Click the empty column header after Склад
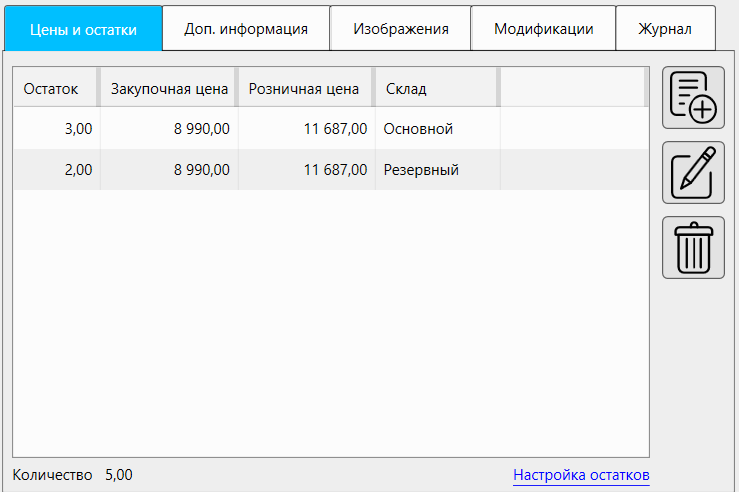The height and width of the screenshot is (492, 739). tap(571, 88)
